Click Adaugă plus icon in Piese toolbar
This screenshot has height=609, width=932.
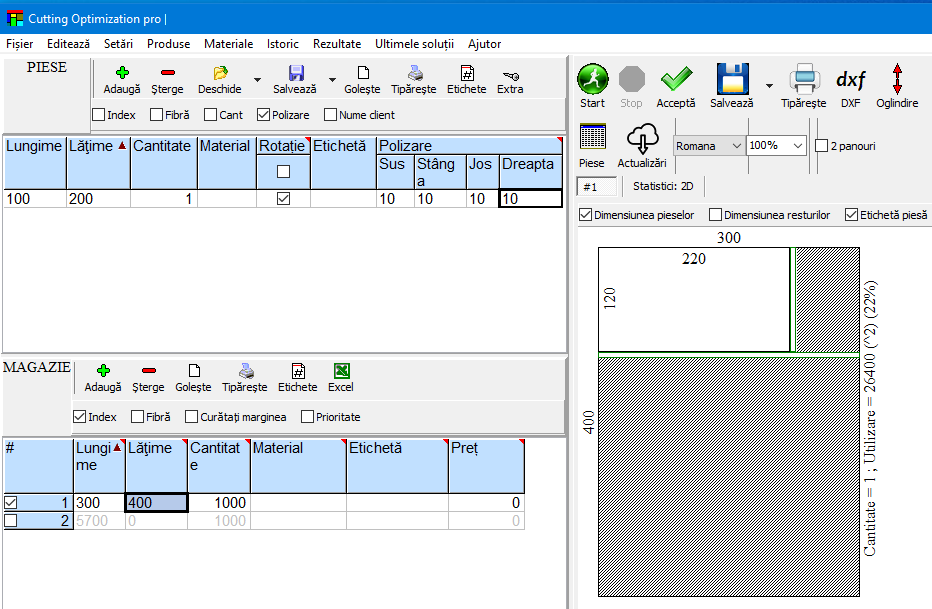[122, 73]
